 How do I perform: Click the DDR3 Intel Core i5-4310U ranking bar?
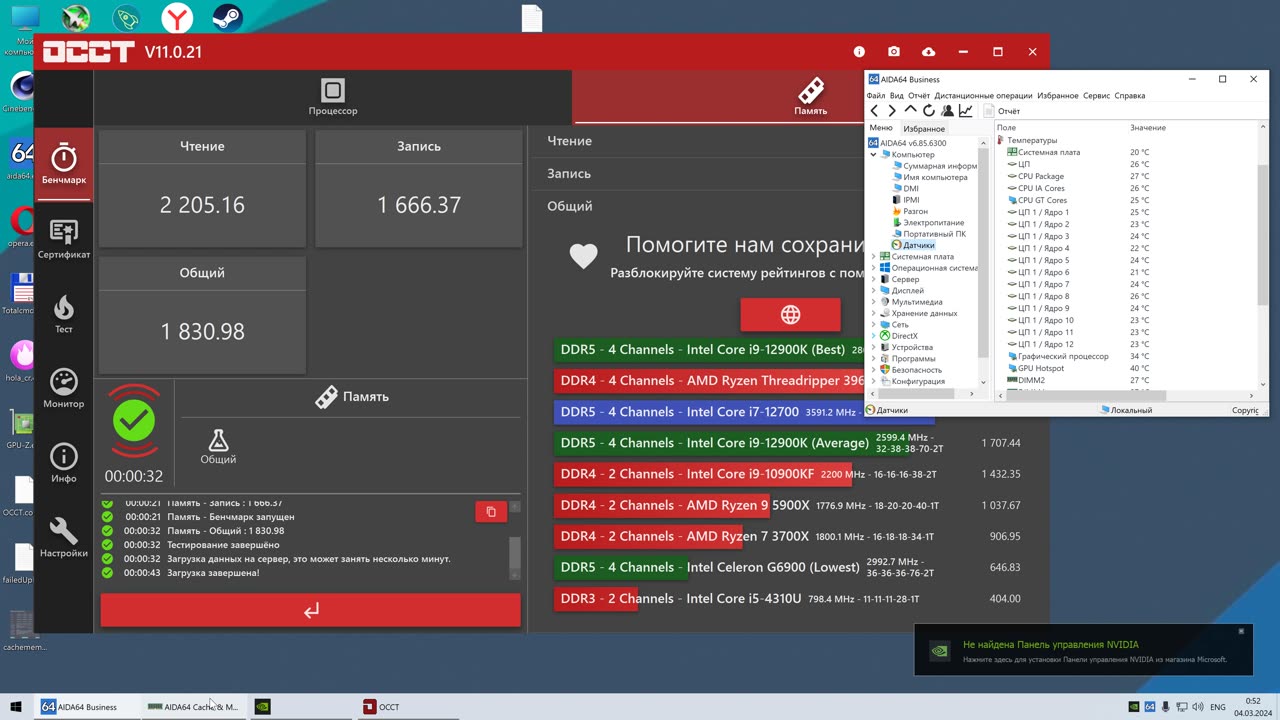[596, 598]
